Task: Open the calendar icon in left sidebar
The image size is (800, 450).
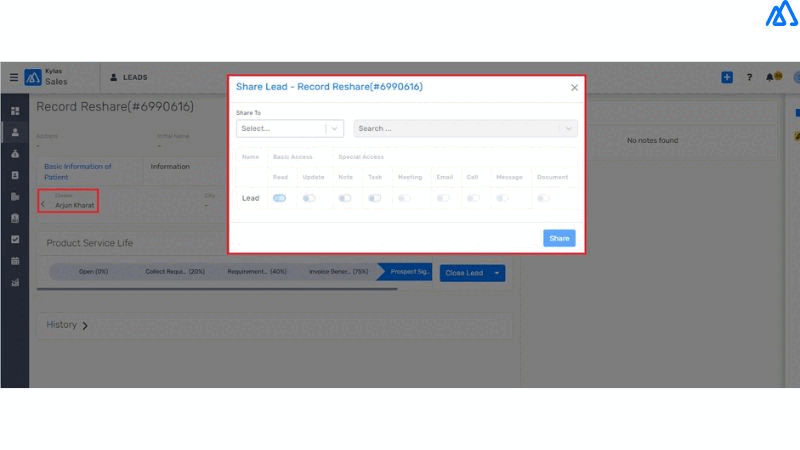Action: [15, 261]
